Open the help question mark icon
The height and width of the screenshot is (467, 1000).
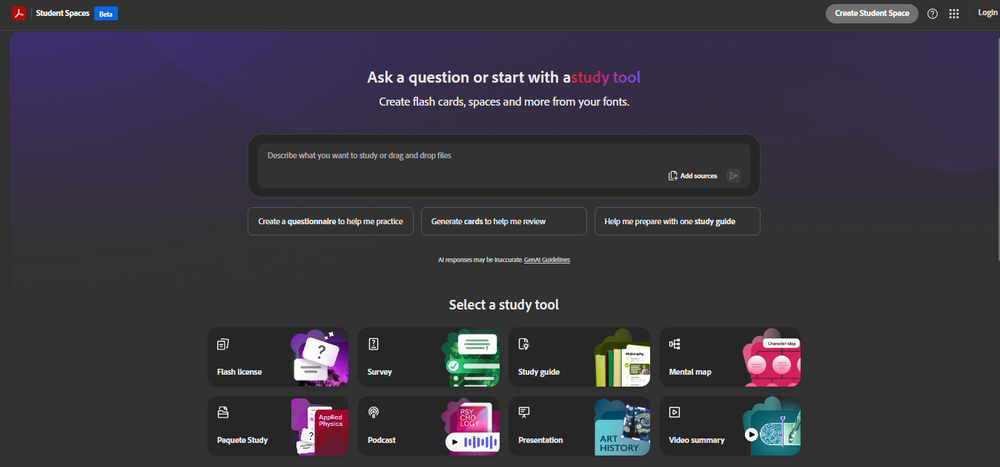click(932, 13)
